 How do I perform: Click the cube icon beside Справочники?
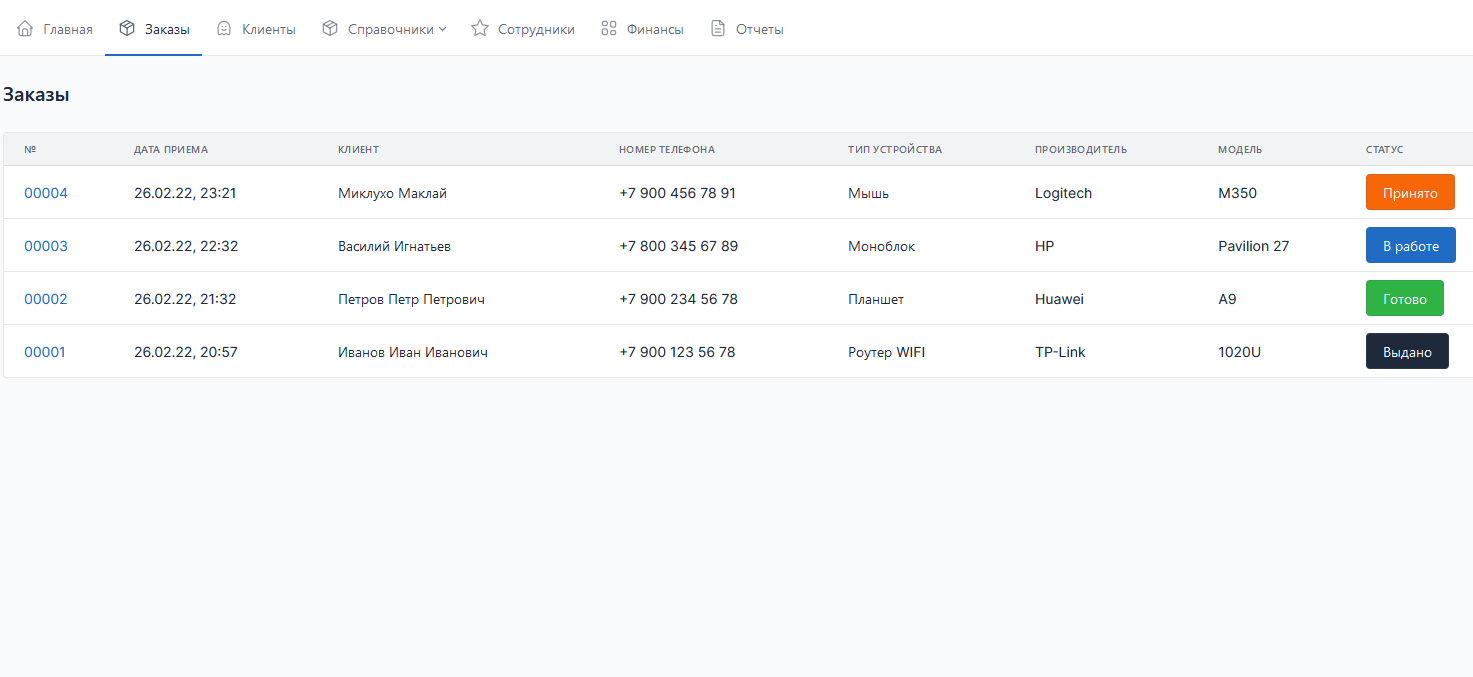coord(330,29)
